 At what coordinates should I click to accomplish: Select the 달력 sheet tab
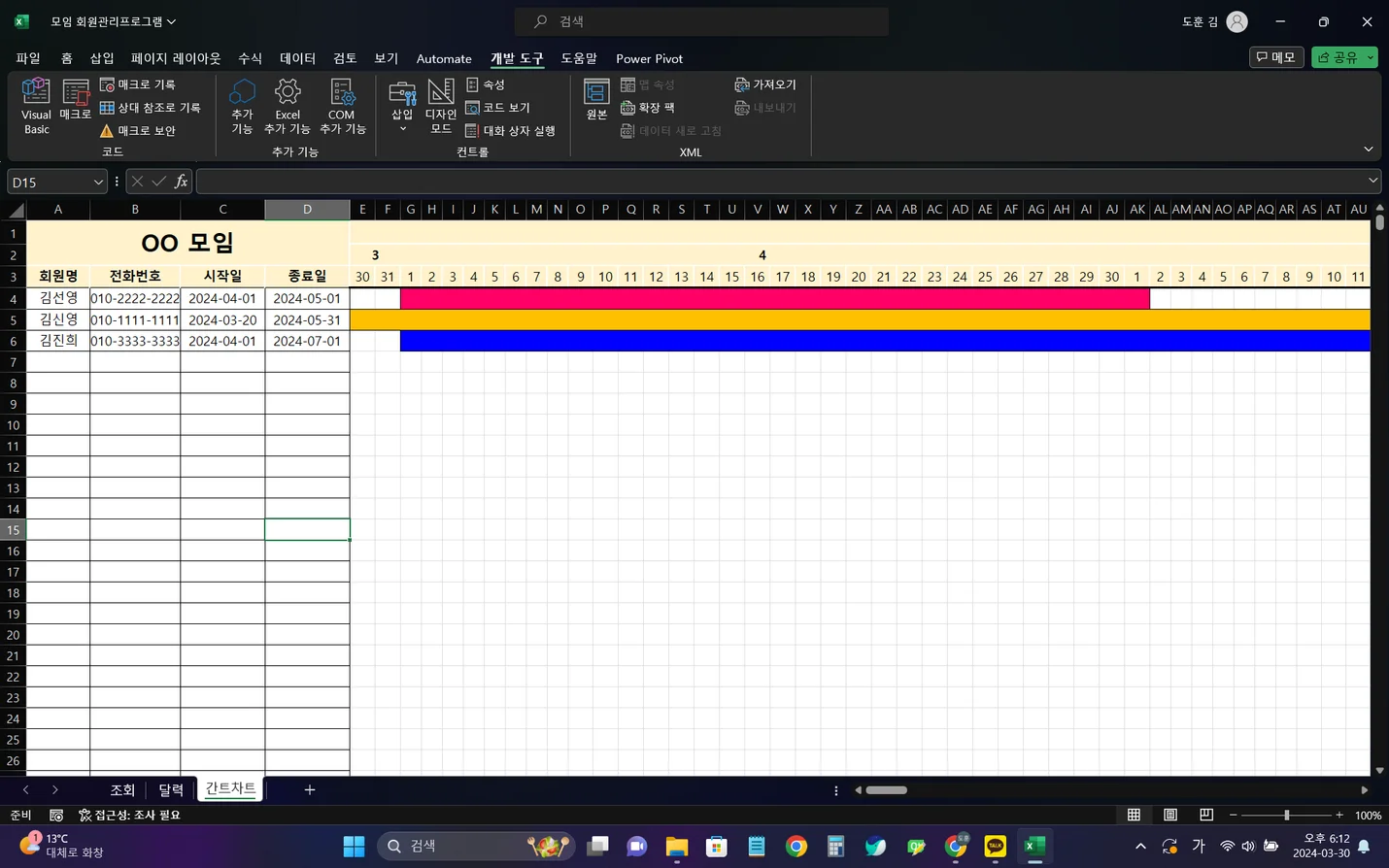tap(171, 789)
